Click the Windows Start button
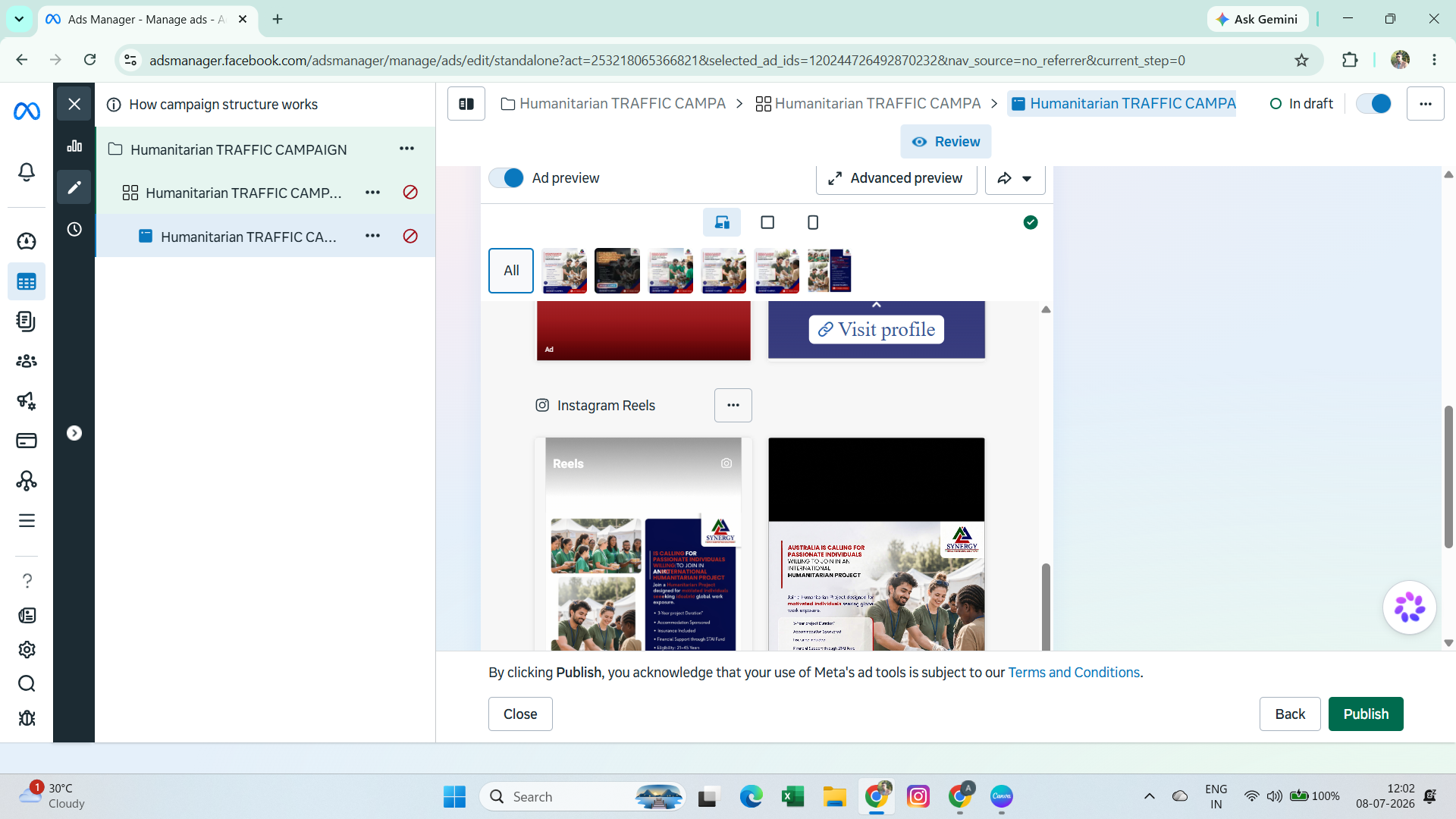This screenshot has height=819, width=1456. 454,796
